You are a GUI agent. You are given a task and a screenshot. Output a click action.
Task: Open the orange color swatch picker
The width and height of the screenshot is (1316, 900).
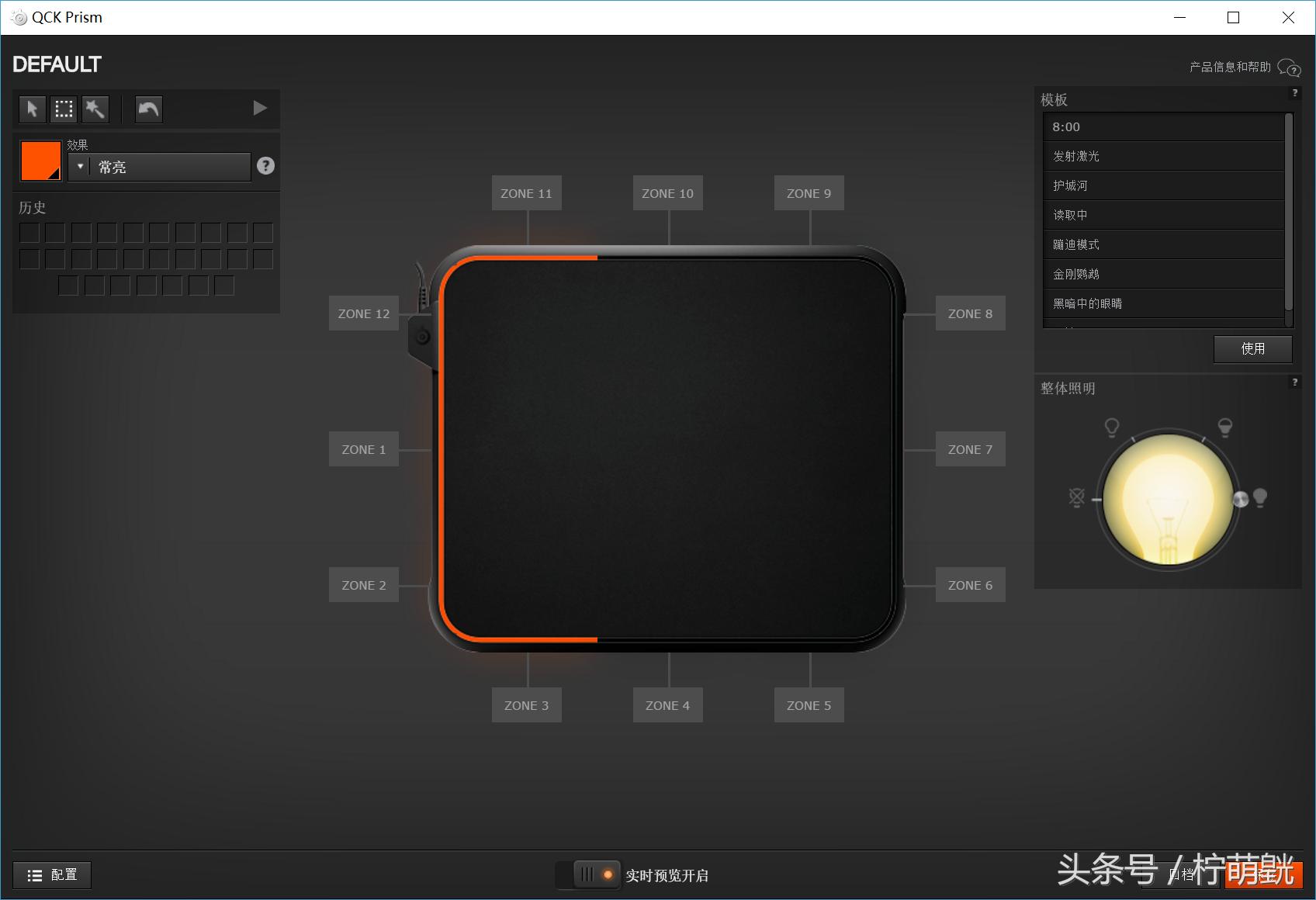point(40,161)
